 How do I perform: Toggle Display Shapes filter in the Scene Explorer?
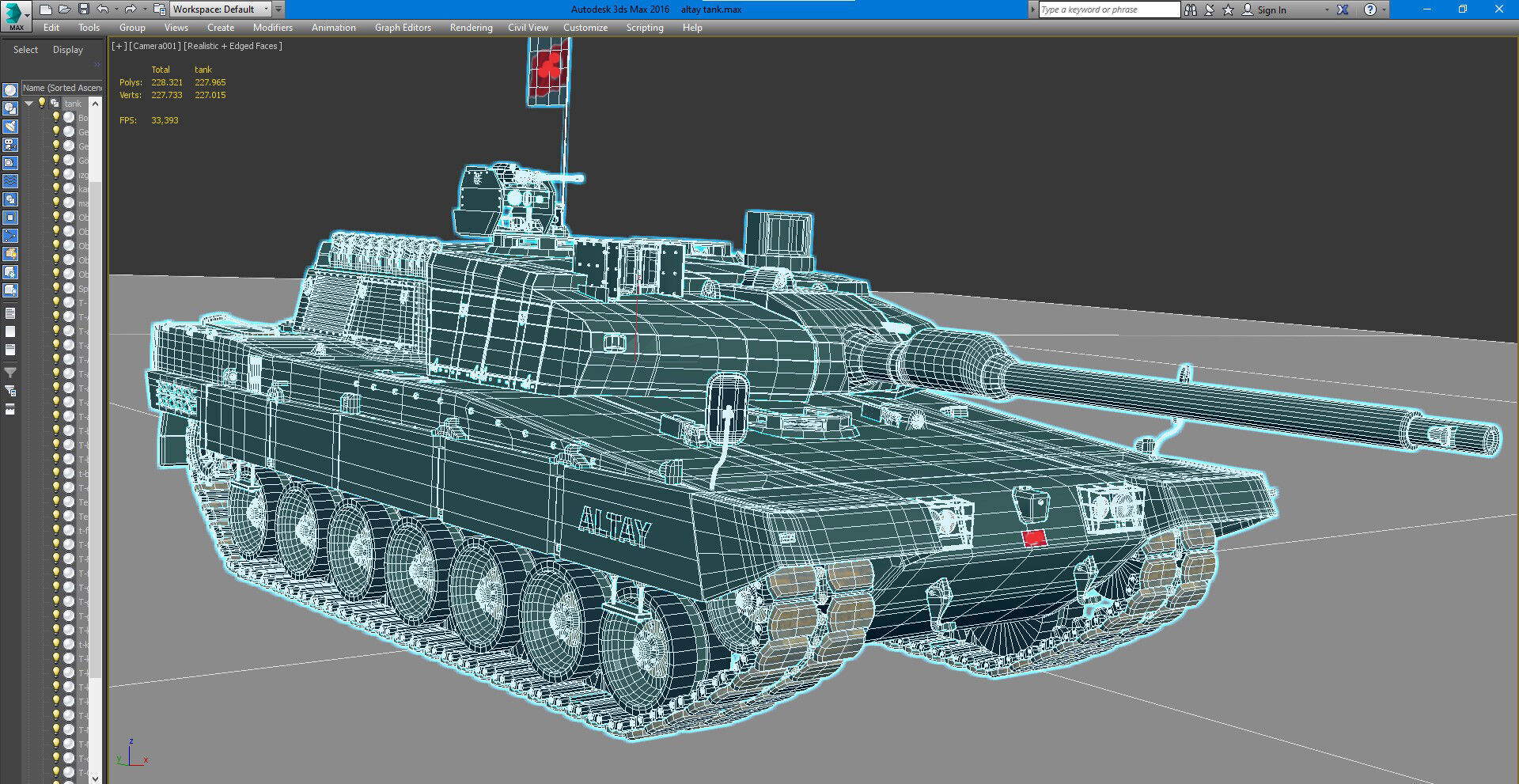[10, 108]
